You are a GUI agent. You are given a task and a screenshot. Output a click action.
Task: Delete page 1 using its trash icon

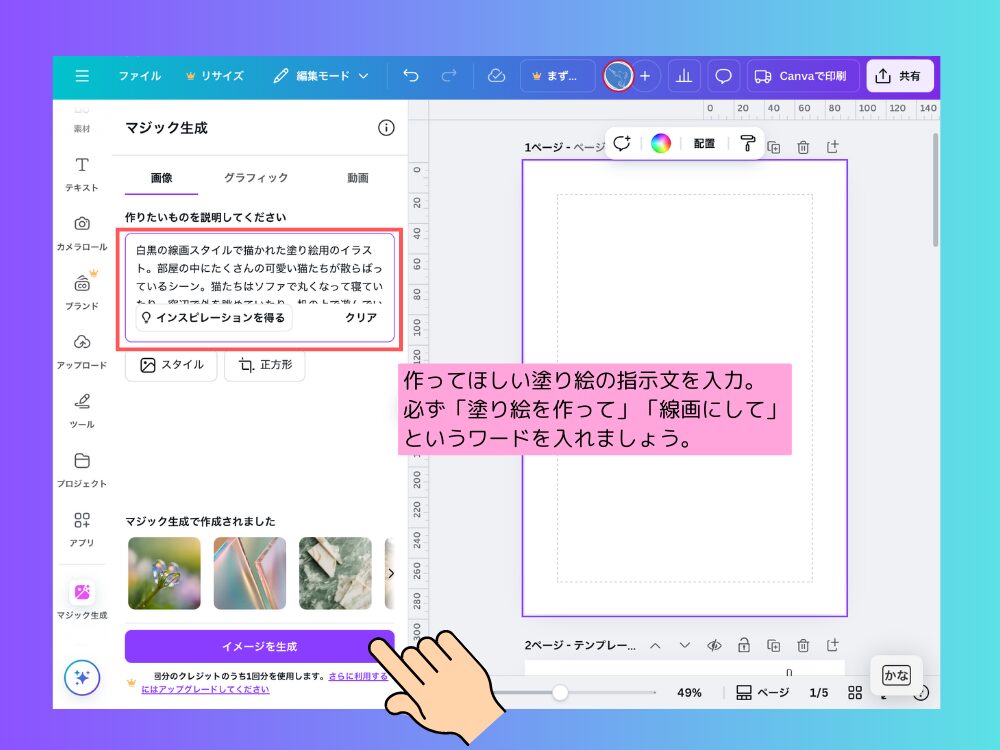tap(803, 146)
